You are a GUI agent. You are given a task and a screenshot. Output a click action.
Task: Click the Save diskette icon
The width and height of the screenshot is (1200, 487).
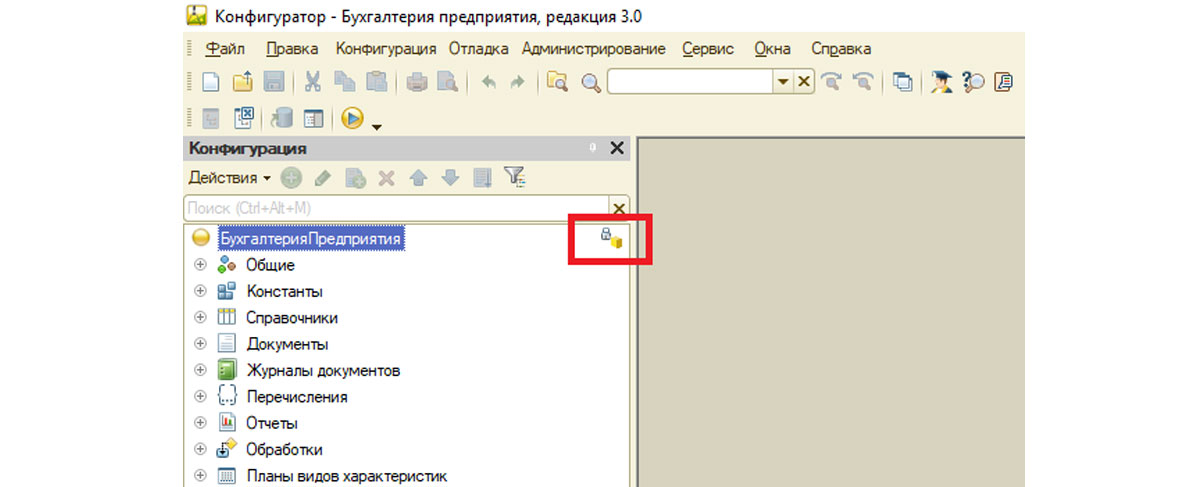pos(272,82)
